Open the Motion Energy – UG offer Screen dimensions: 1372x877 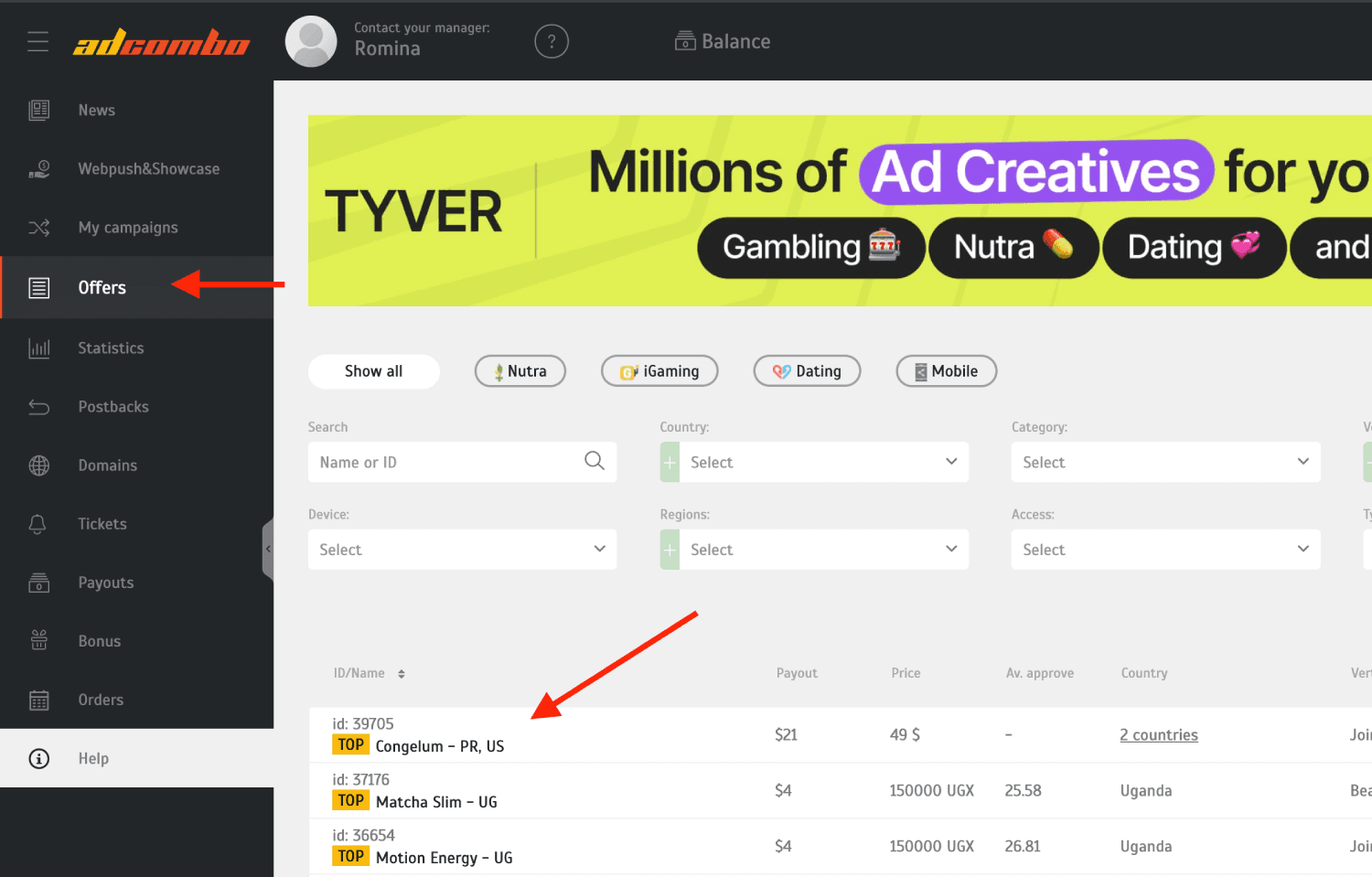tap(445, 858)
